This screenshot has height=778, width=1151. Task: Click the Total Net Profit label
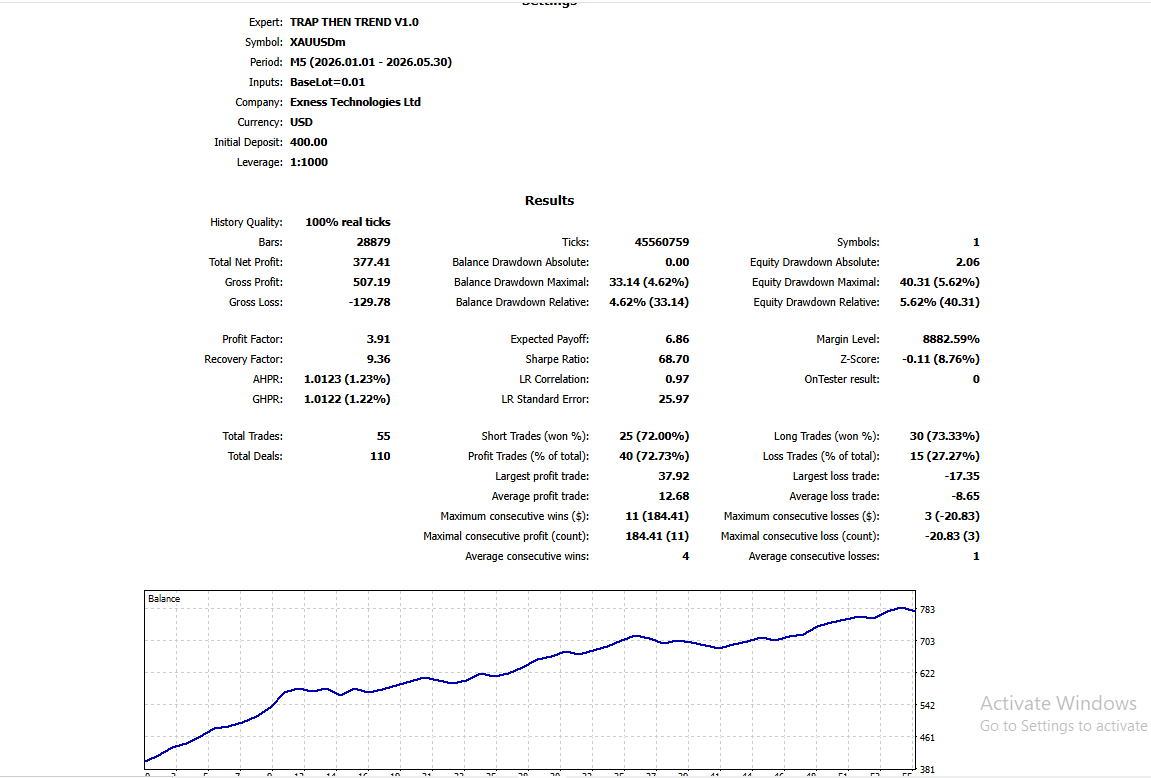pyautogui.click(x=246, y=262)
